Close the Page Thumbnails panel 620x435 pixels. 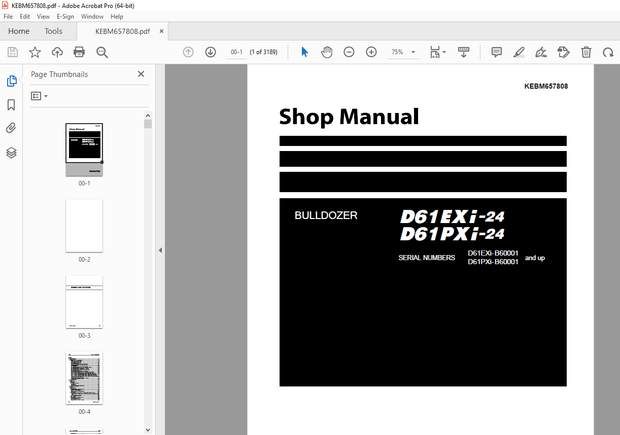tap(141, 74)
